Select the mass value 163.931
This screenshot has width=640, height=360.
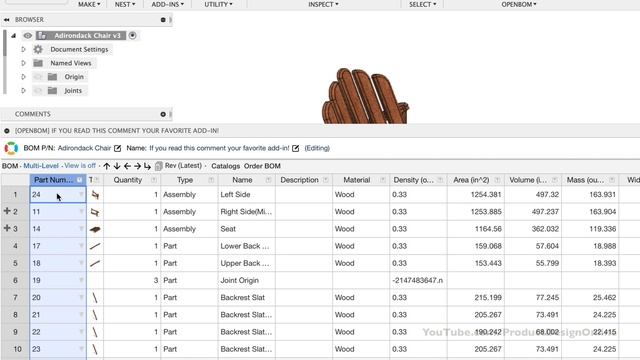(590, 195)
